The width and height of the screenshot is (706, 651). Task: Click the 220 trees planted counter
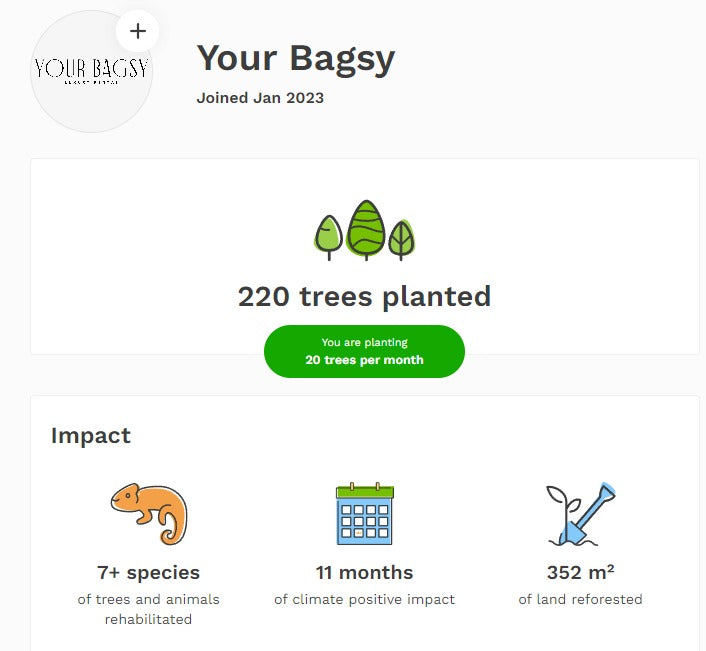(364, 297)
